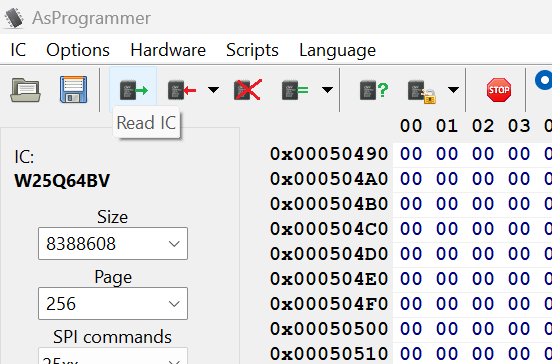Viewport: 552px width, 364px height.
Task: Select address row 0x000504B0
Action: (329, 204)
